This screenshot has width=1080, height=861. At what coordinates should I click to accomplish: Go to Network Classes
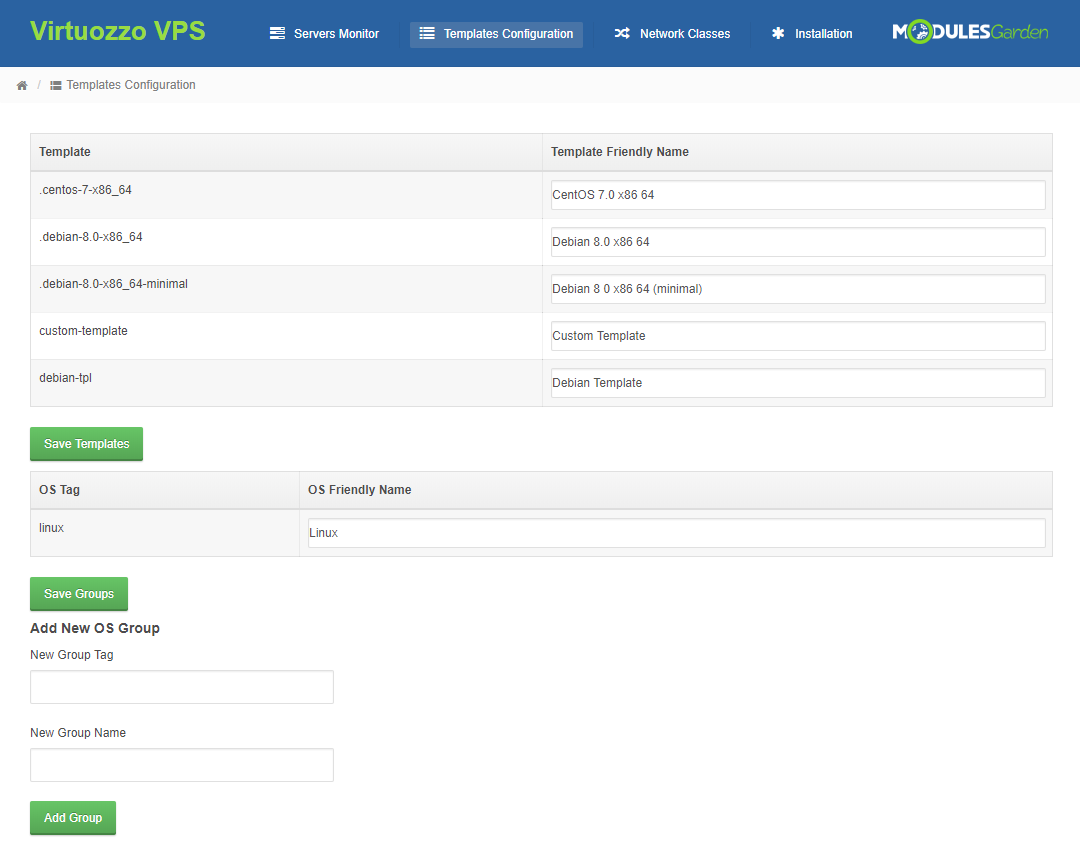coord(672,34)
